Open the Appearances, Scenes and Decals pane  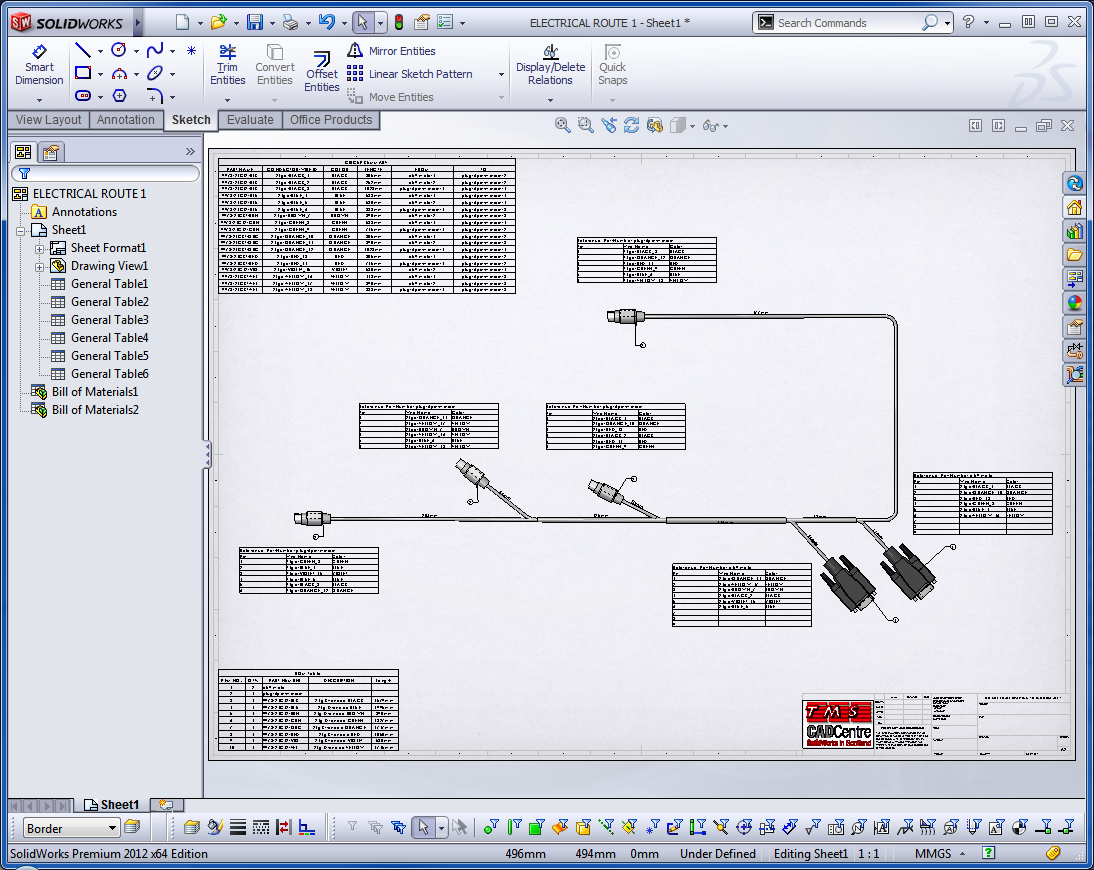pyautogui.click(x=1075, y=303)
